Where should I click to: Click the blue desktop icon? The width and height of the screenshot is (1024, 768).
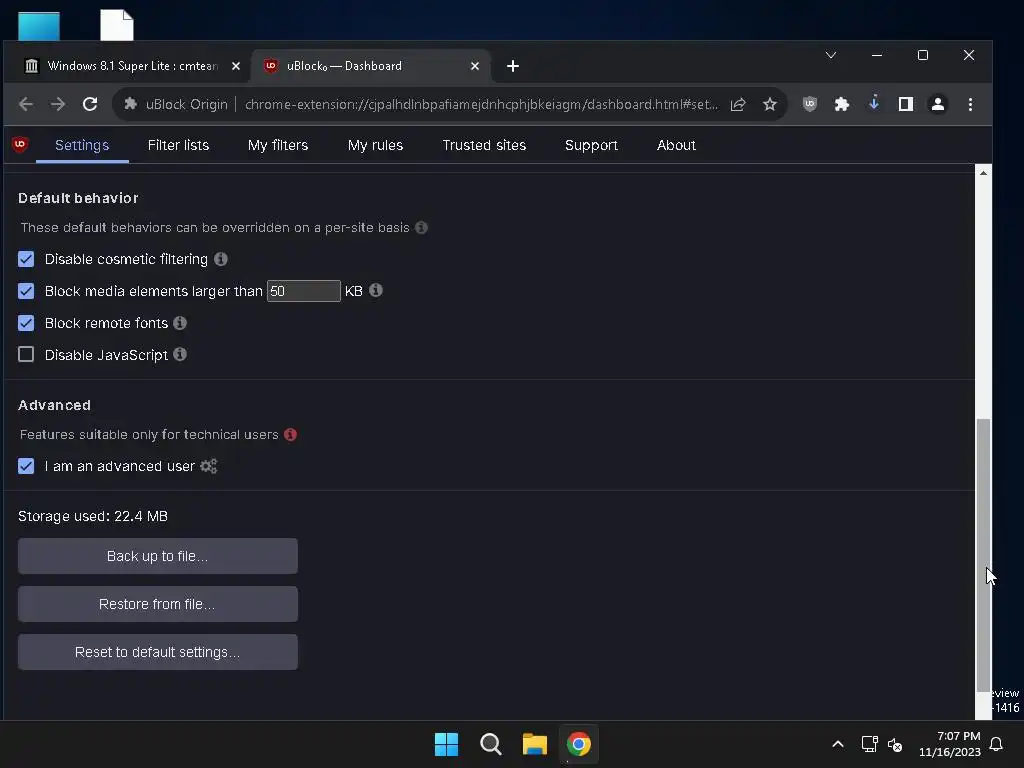click(x=39, y=26)
